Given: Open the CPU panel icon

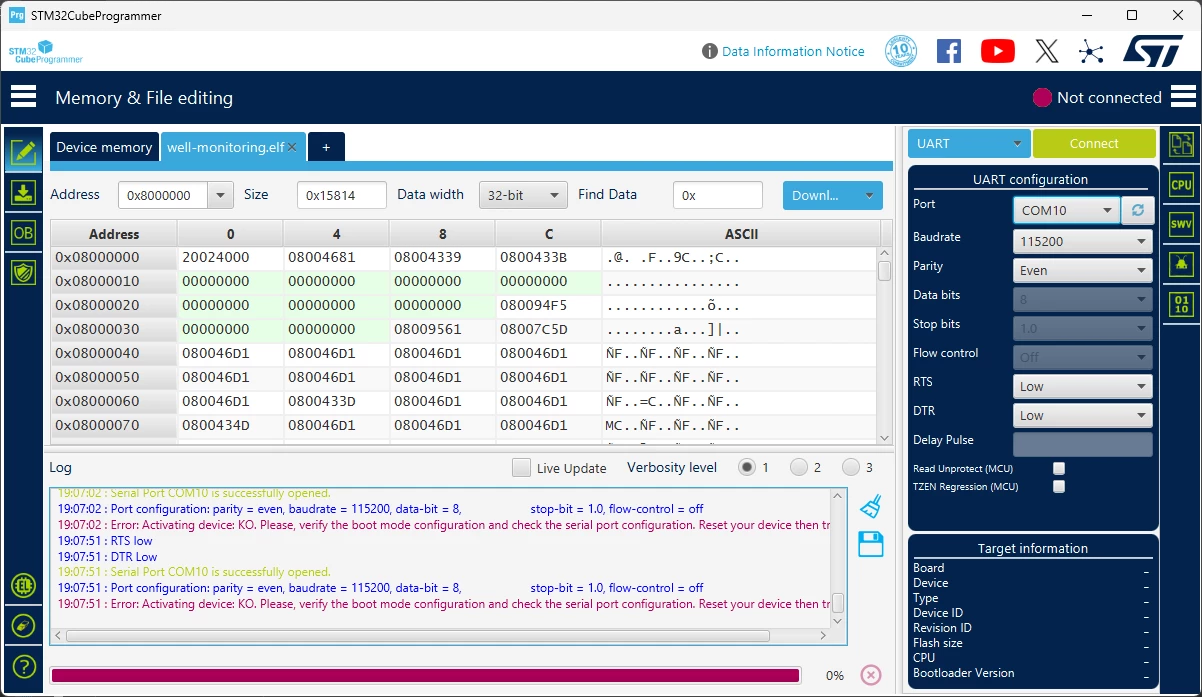Looking at the screenshot, I should coord(1181,185).
